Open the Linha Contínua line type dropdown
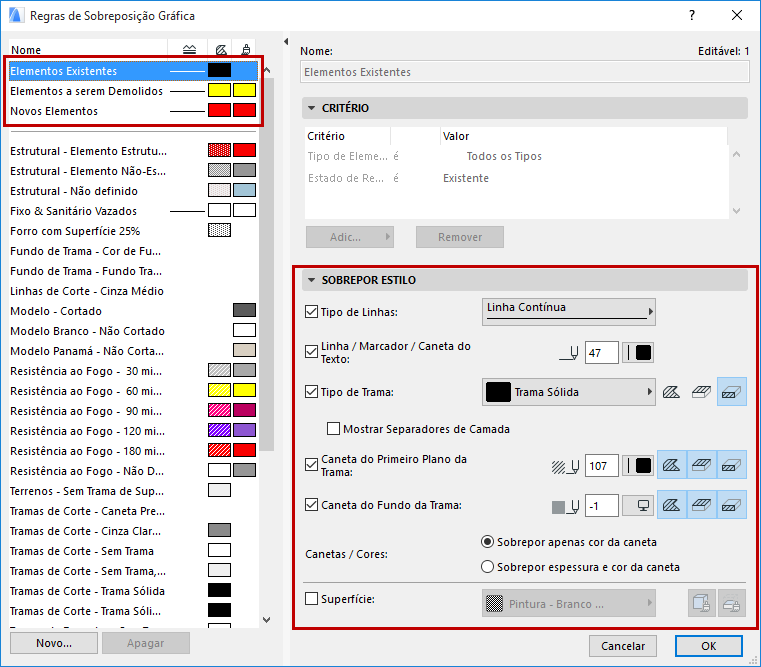761x667 pixels. pos(568,312)
